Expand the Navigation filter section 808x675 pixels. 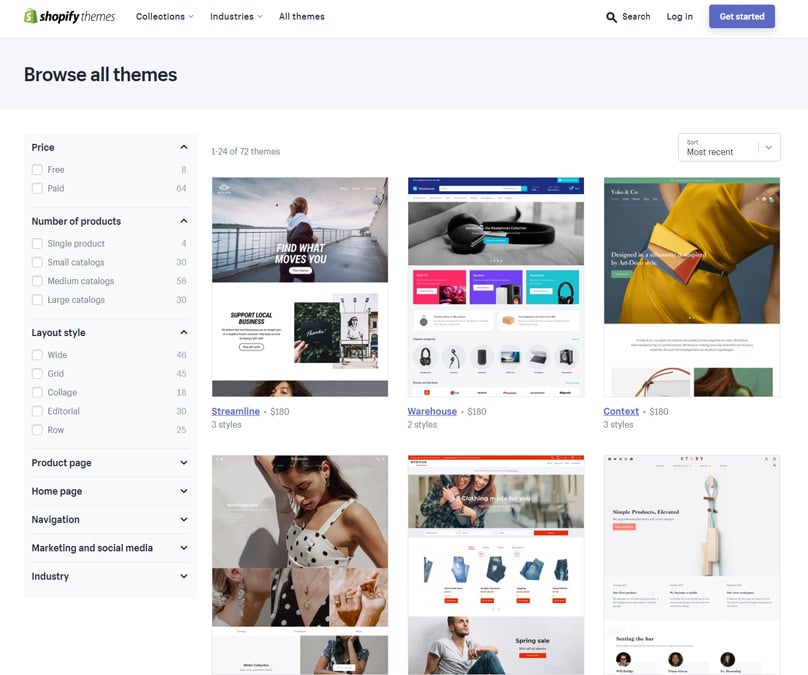184,519
